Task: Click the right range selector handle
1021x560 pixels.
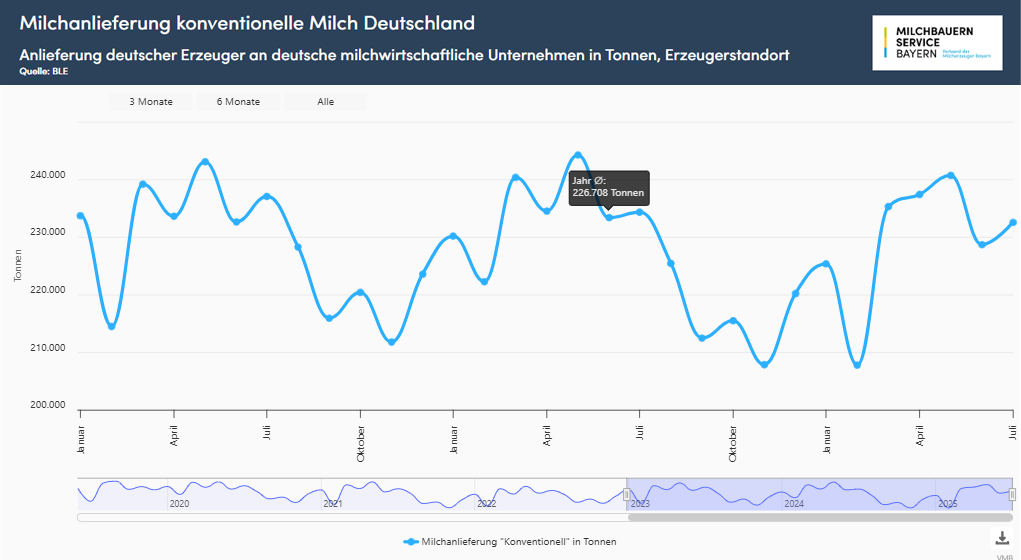Action: [x=1012, y=494]
